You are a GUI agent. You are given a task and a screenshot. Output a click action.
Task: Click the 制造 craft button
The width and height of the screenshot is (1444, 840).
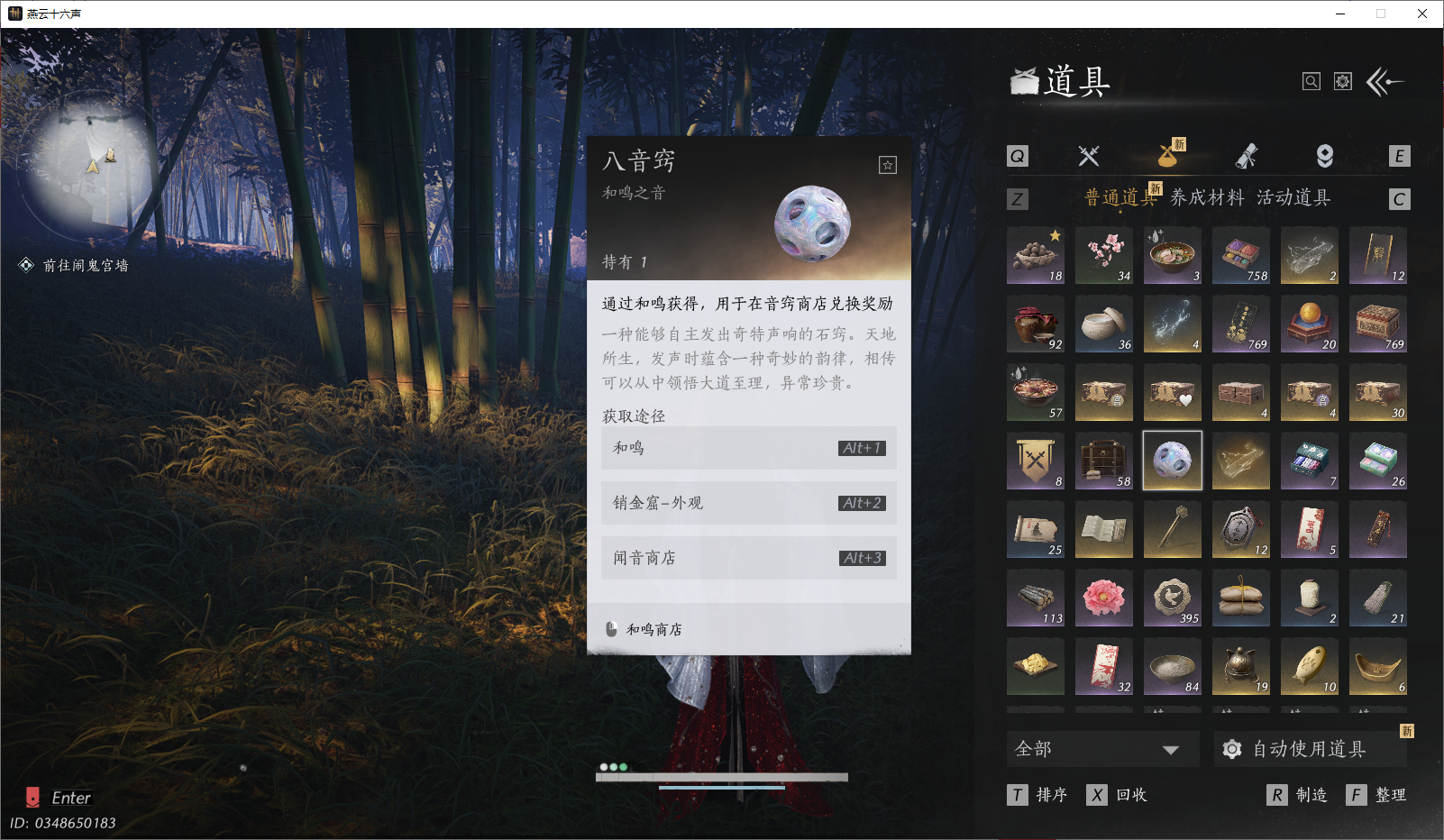pyautogui.click(x=1297, y=795)
